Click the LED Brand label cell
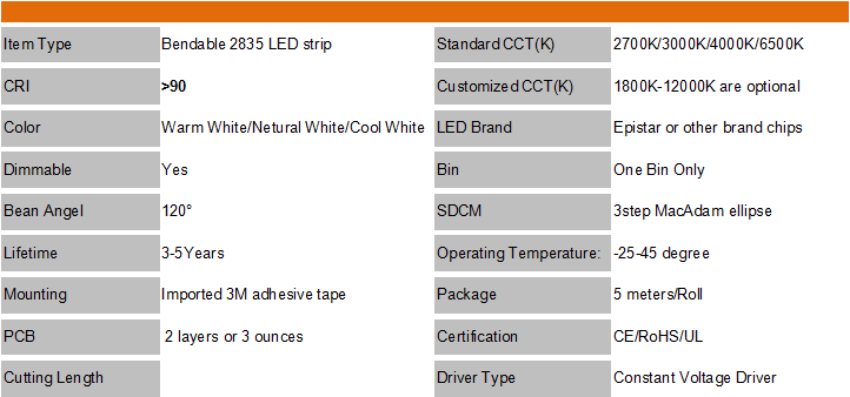This screenshot has height=397, width=850. tap(523, 128)
